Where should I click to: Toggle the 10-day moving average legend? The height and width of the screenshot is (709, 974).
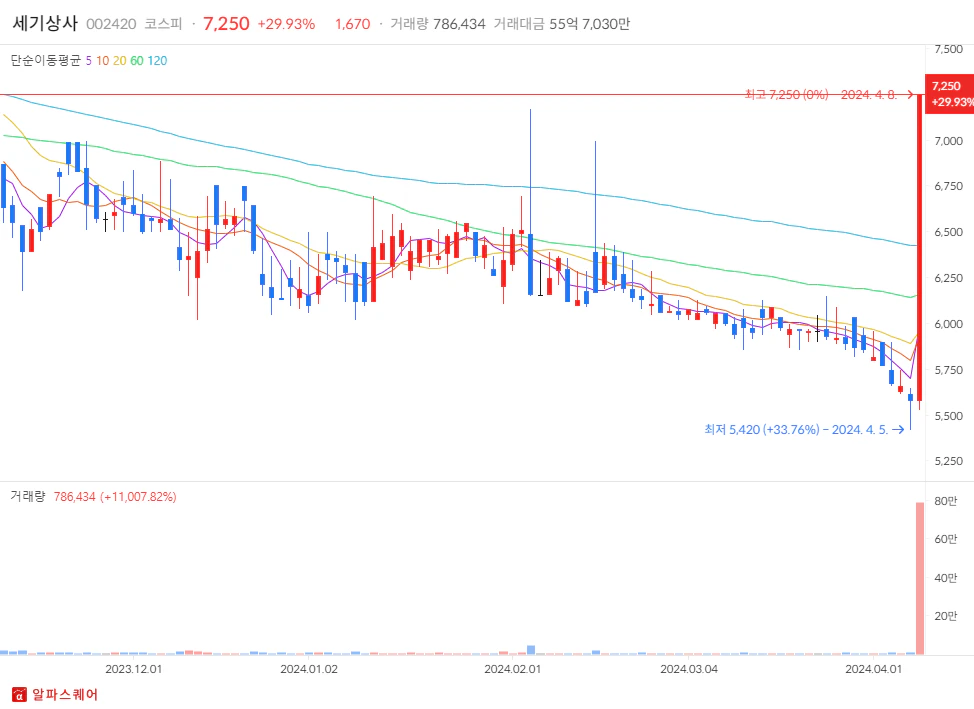(x=102, y=60)
